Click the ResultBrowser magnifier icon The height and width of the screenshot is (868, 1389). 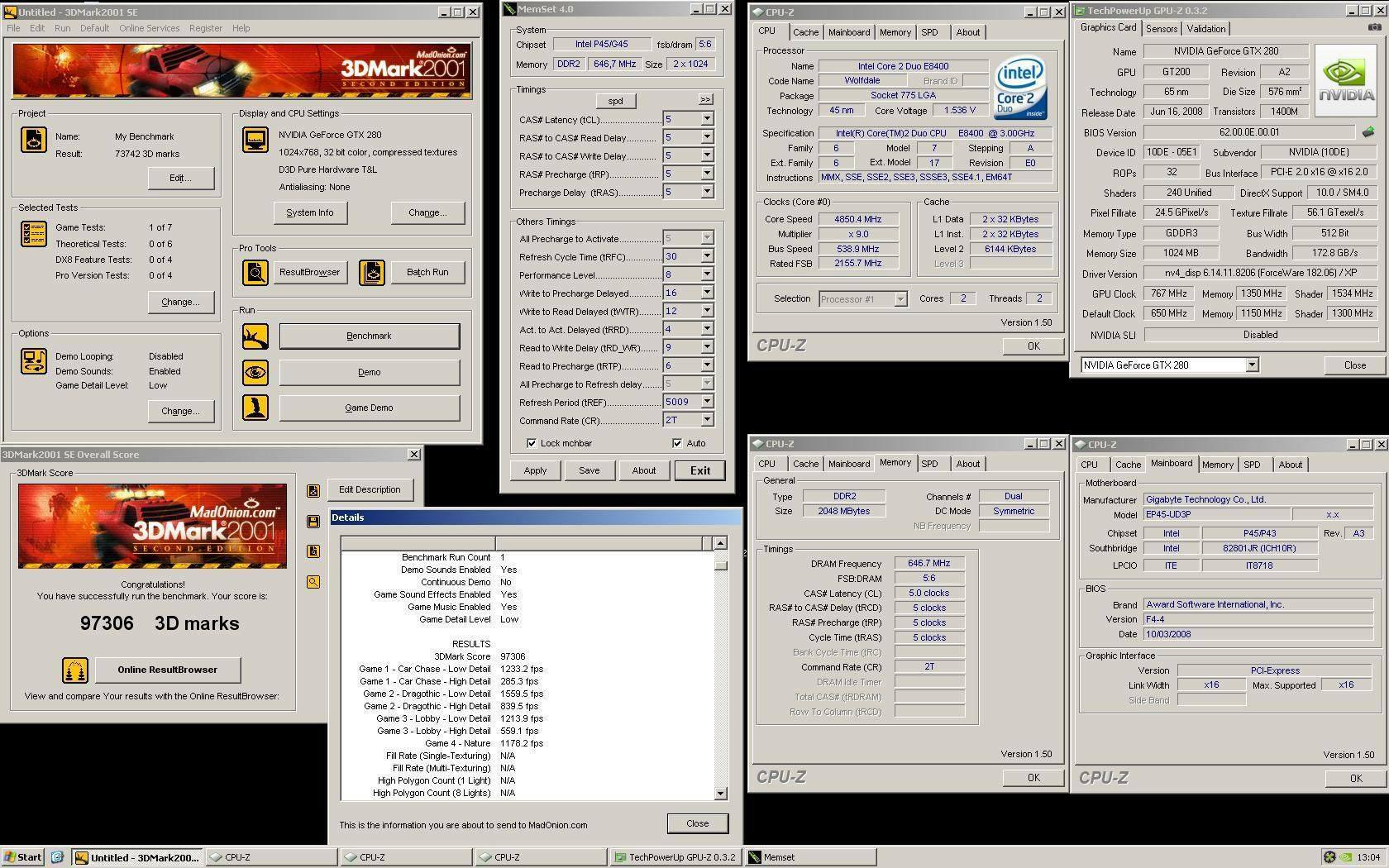(x=255, y=272)
